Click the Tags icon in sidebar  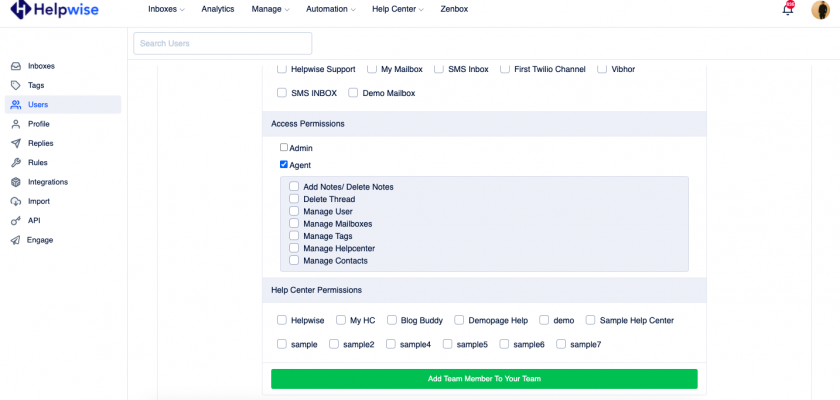(16, 85)
